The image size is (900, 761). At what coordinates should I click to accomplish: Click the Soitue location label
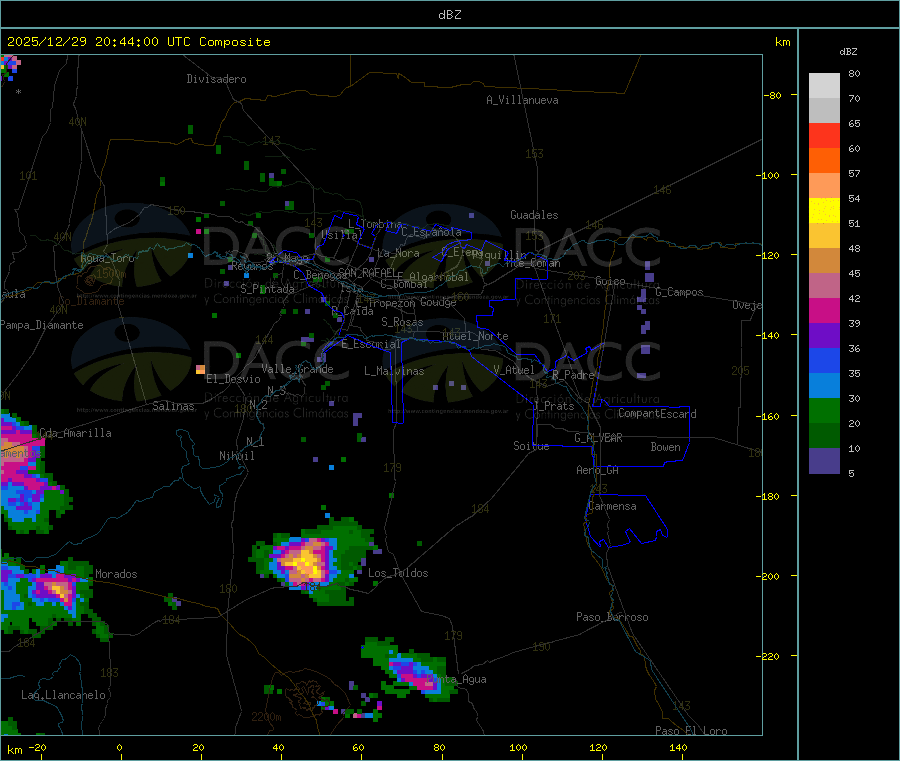[x=531, y=446]
